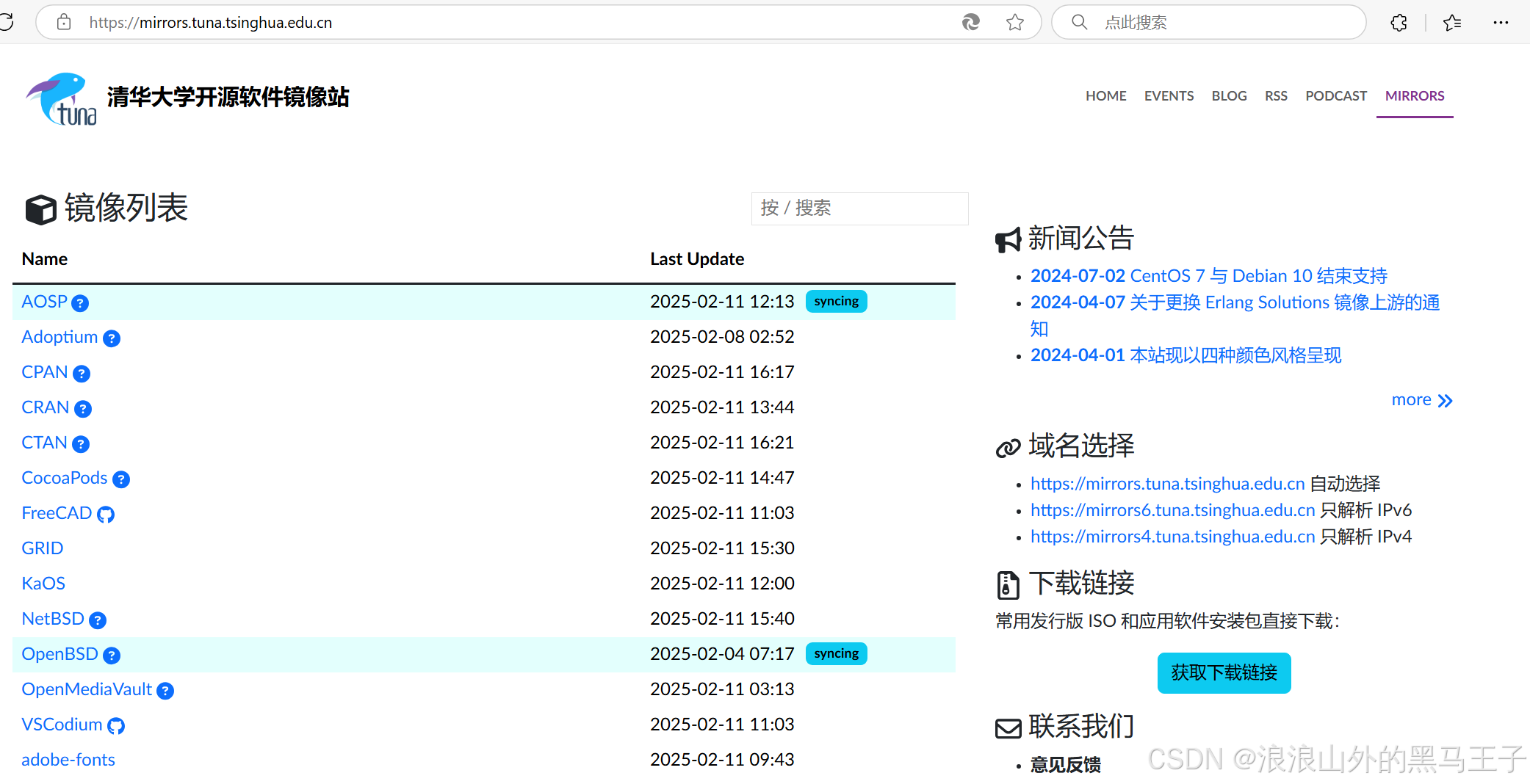Open the mirrors6 IPv6-only link

pyautogui.click(x=1173, y=510)
